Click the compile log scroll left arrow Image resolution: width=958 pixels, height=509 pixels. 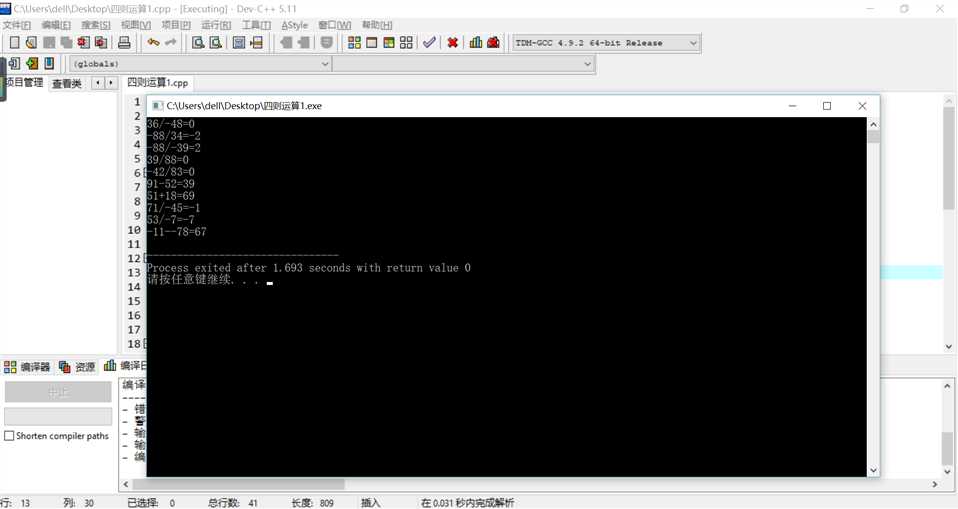pyautogui.click(x=126, y=484)
